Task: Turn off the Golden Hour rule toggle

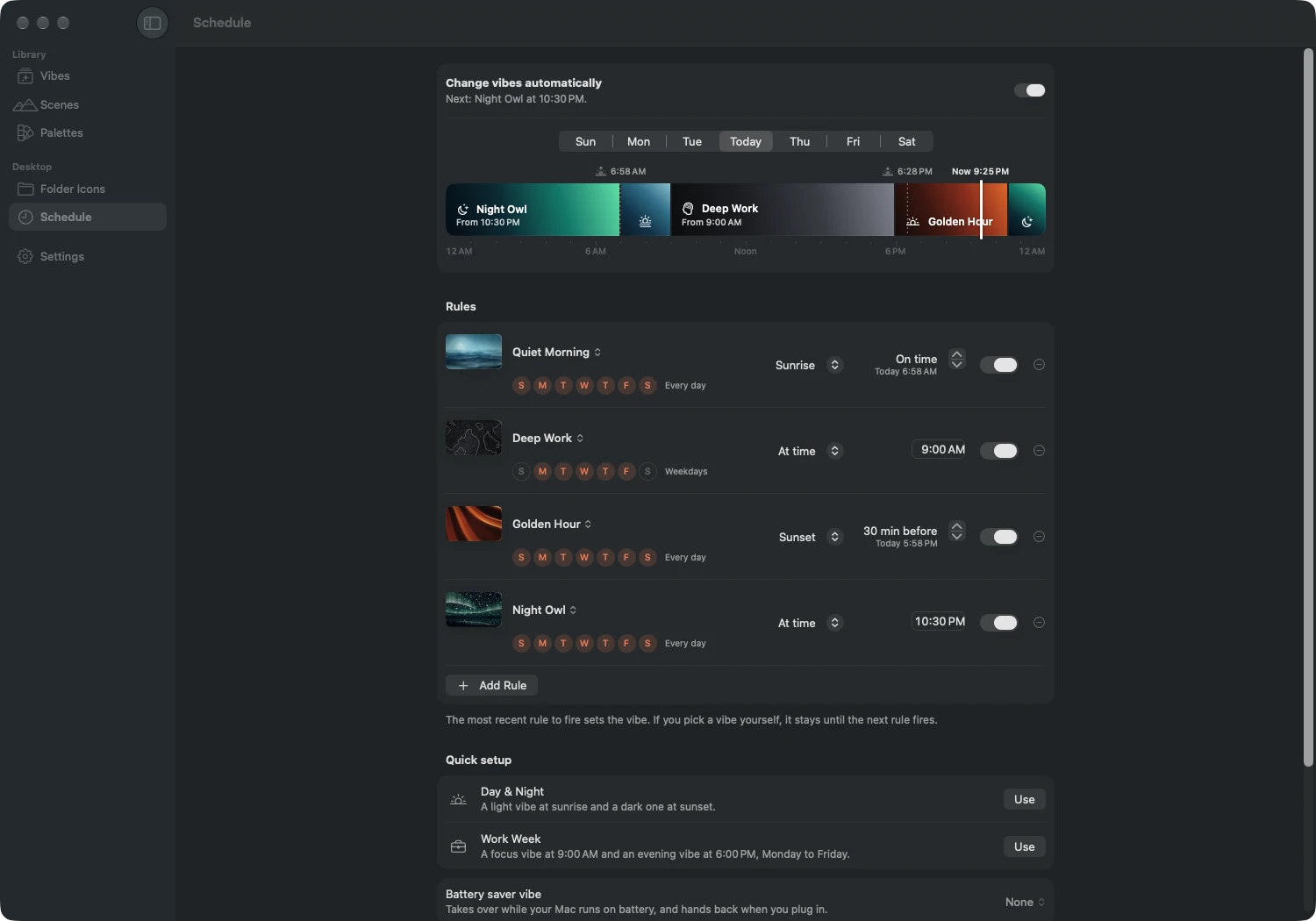Action: [999, 537]
